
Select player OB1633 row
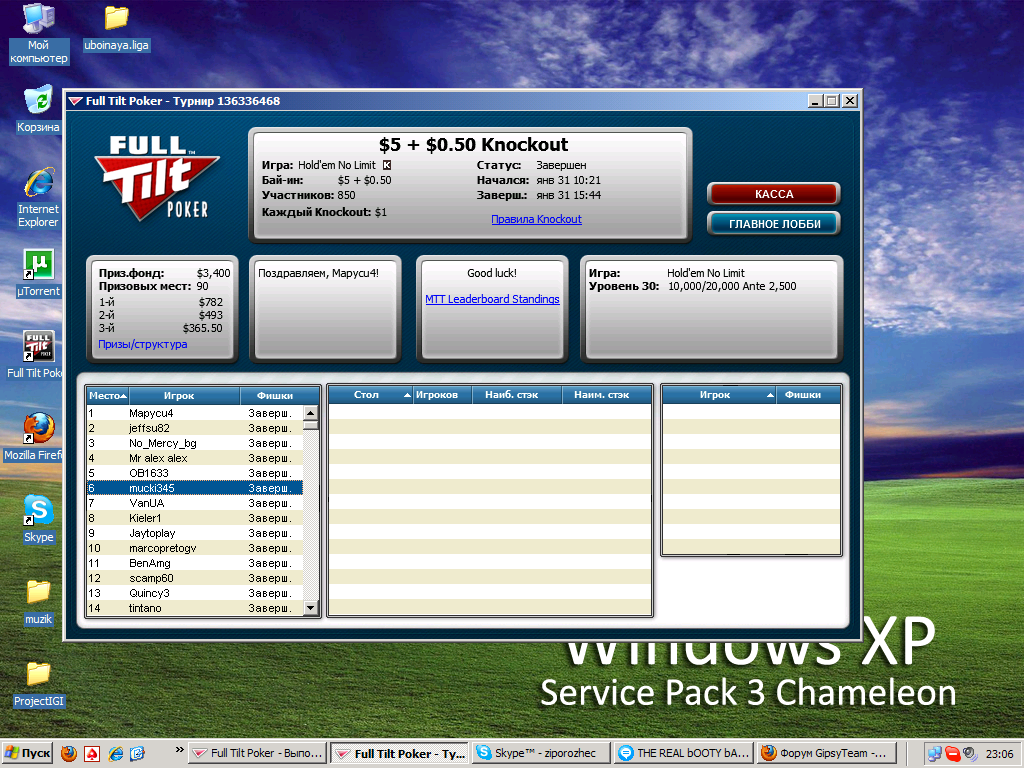pos(195,473)
